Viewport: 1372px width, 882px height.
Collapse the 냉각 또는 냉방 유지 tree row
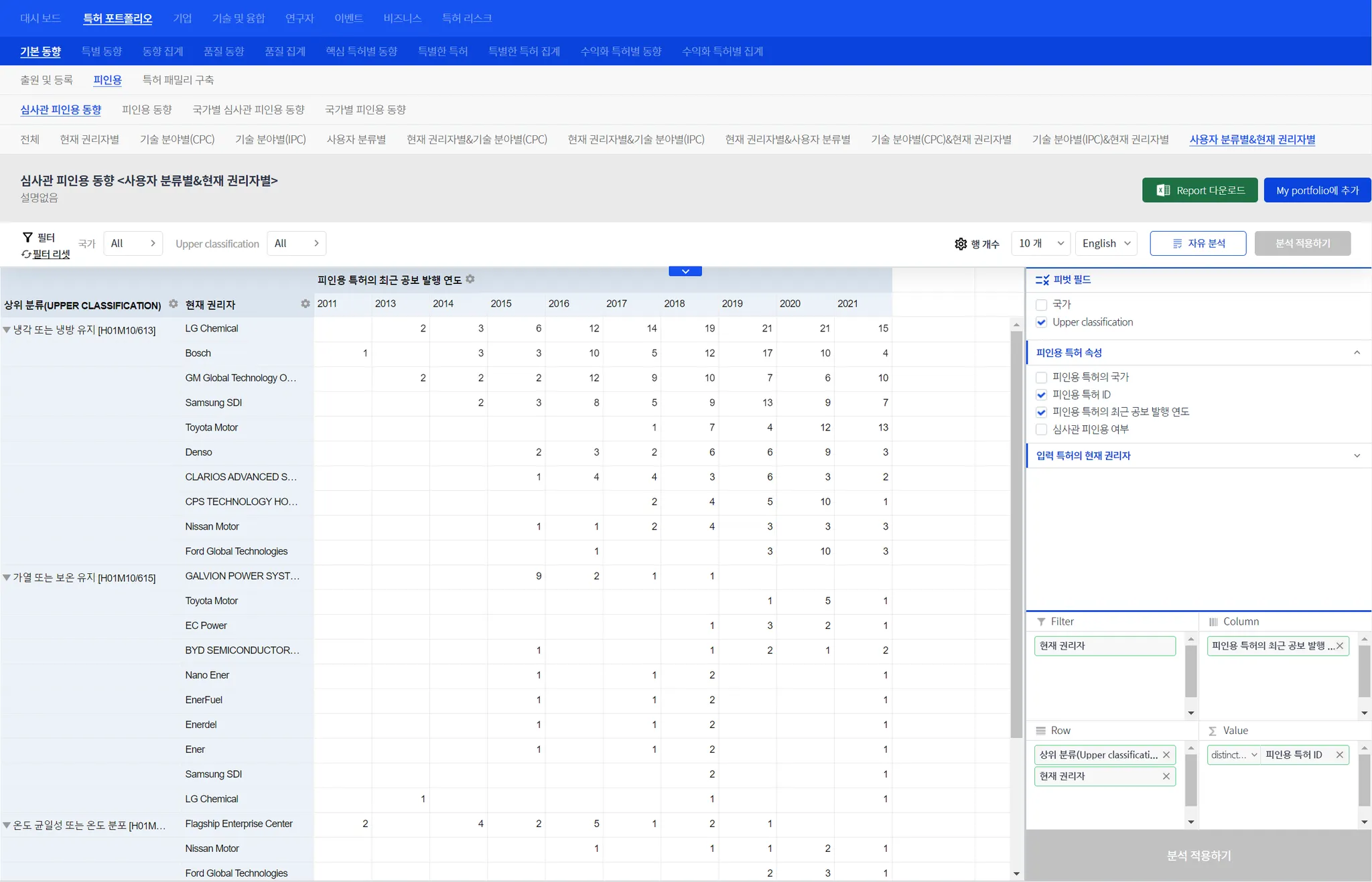(7, 329)
